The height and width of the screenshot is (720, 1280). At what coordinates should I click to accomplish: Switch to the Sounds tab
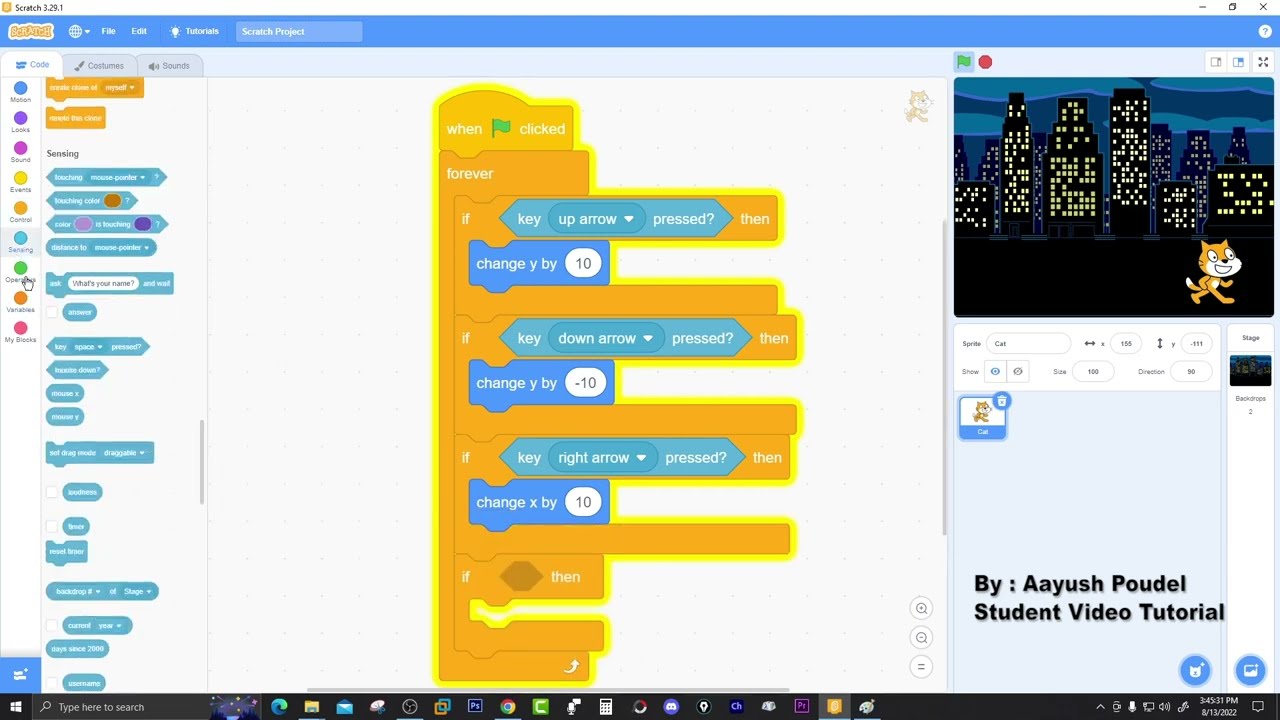[x=168, y=65]
